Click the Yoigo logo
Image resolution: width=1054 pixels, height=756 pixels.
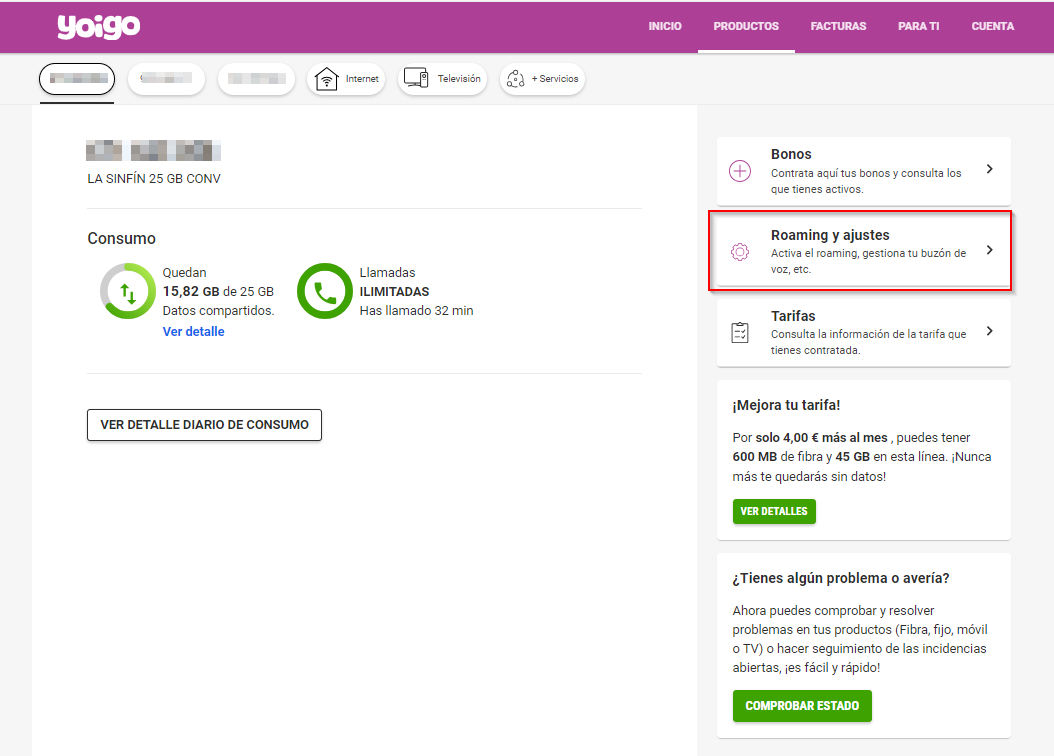click(98, 27)
